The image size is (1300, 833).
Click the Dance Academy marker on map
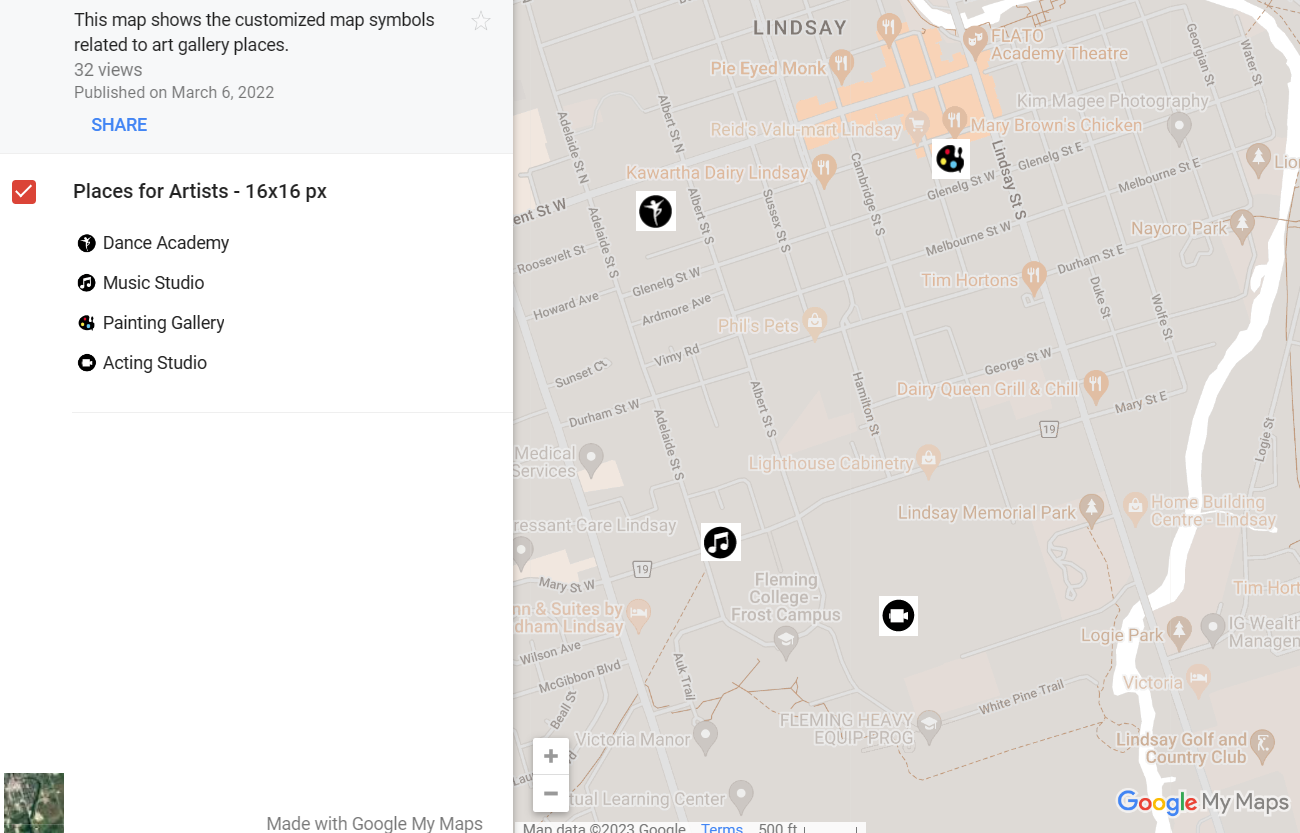[x=655, y=211]
